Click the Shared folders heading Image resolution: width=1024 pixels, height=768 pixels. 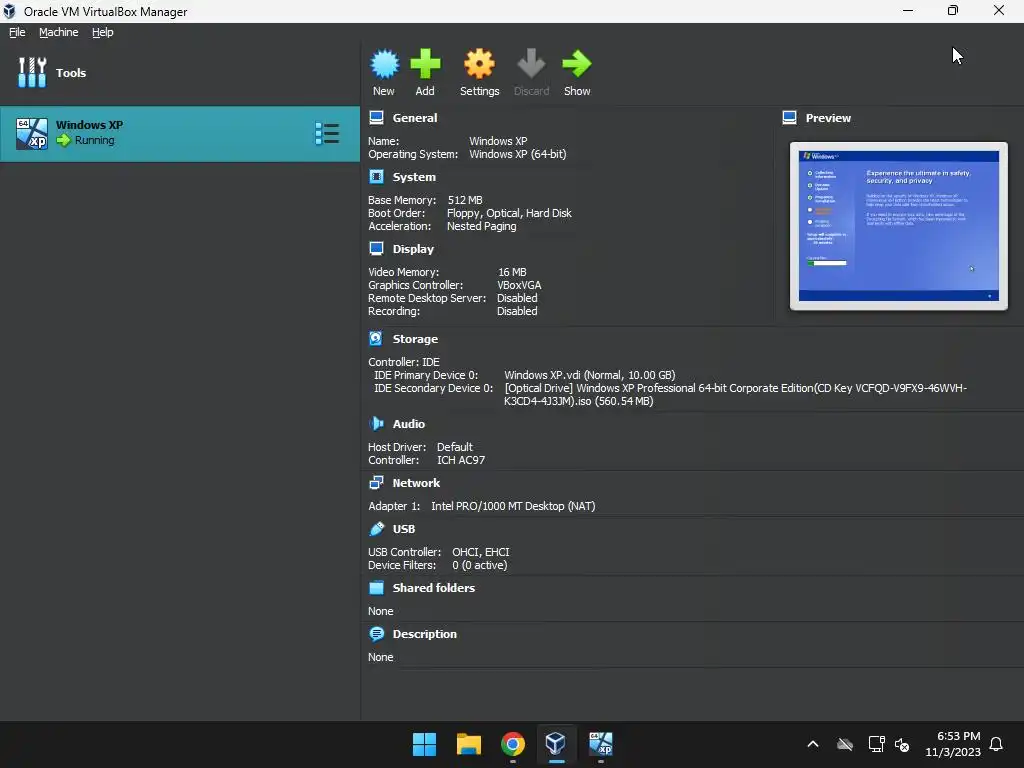click(x=434, y=588)
